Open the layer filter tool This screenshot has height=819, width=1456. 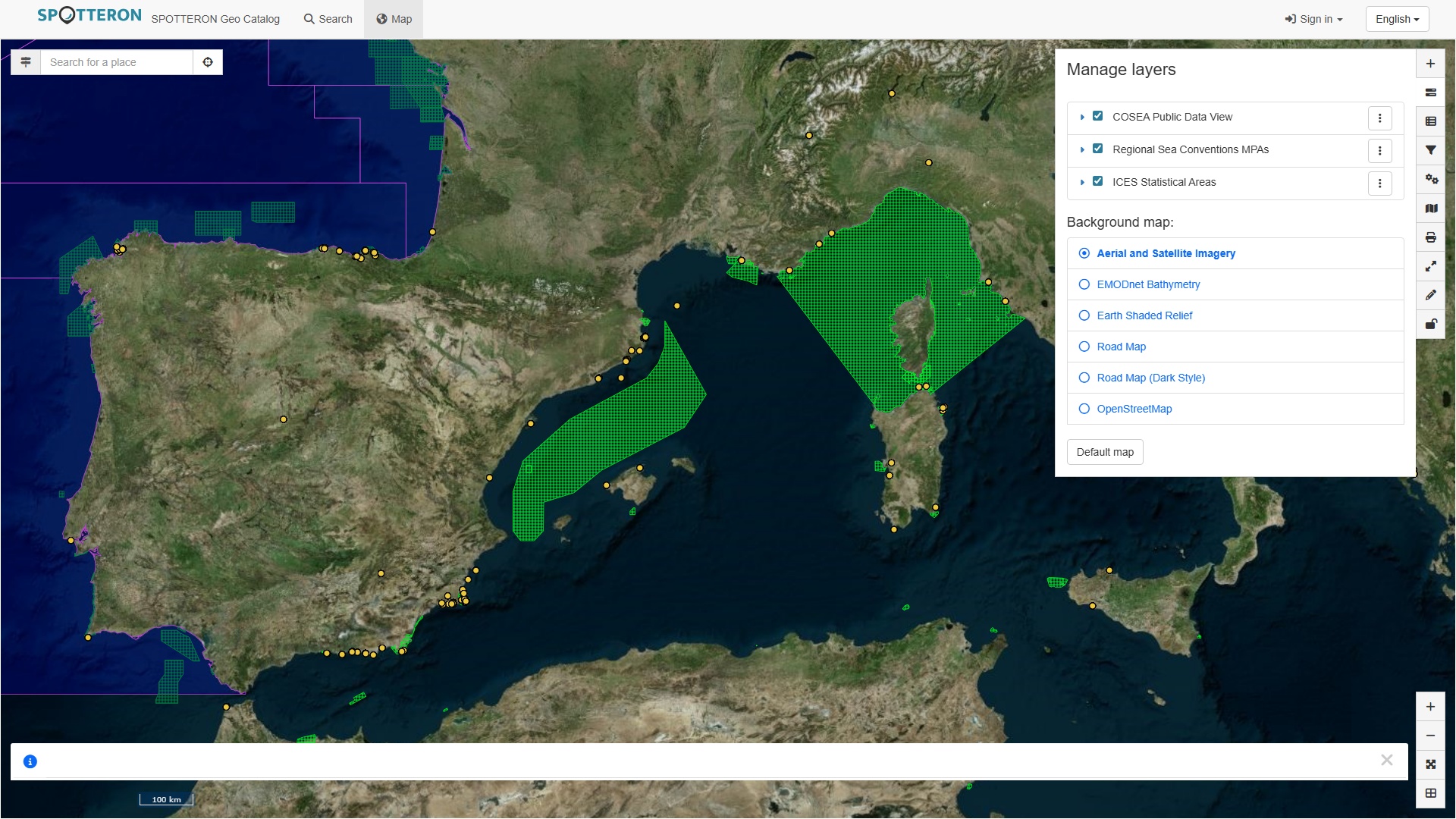[1431, 150]
